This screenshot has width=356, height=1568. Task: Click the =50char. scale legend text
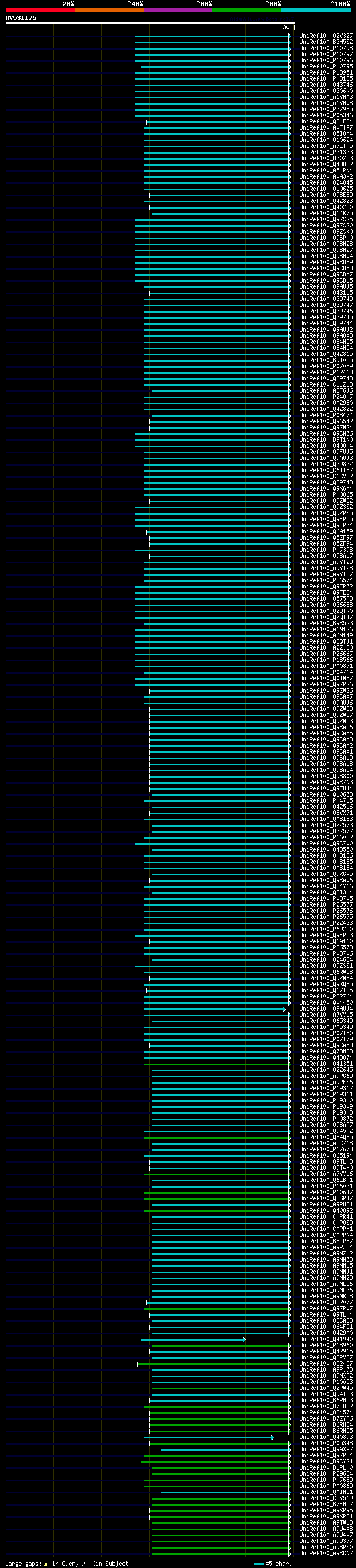point(278,1564)
